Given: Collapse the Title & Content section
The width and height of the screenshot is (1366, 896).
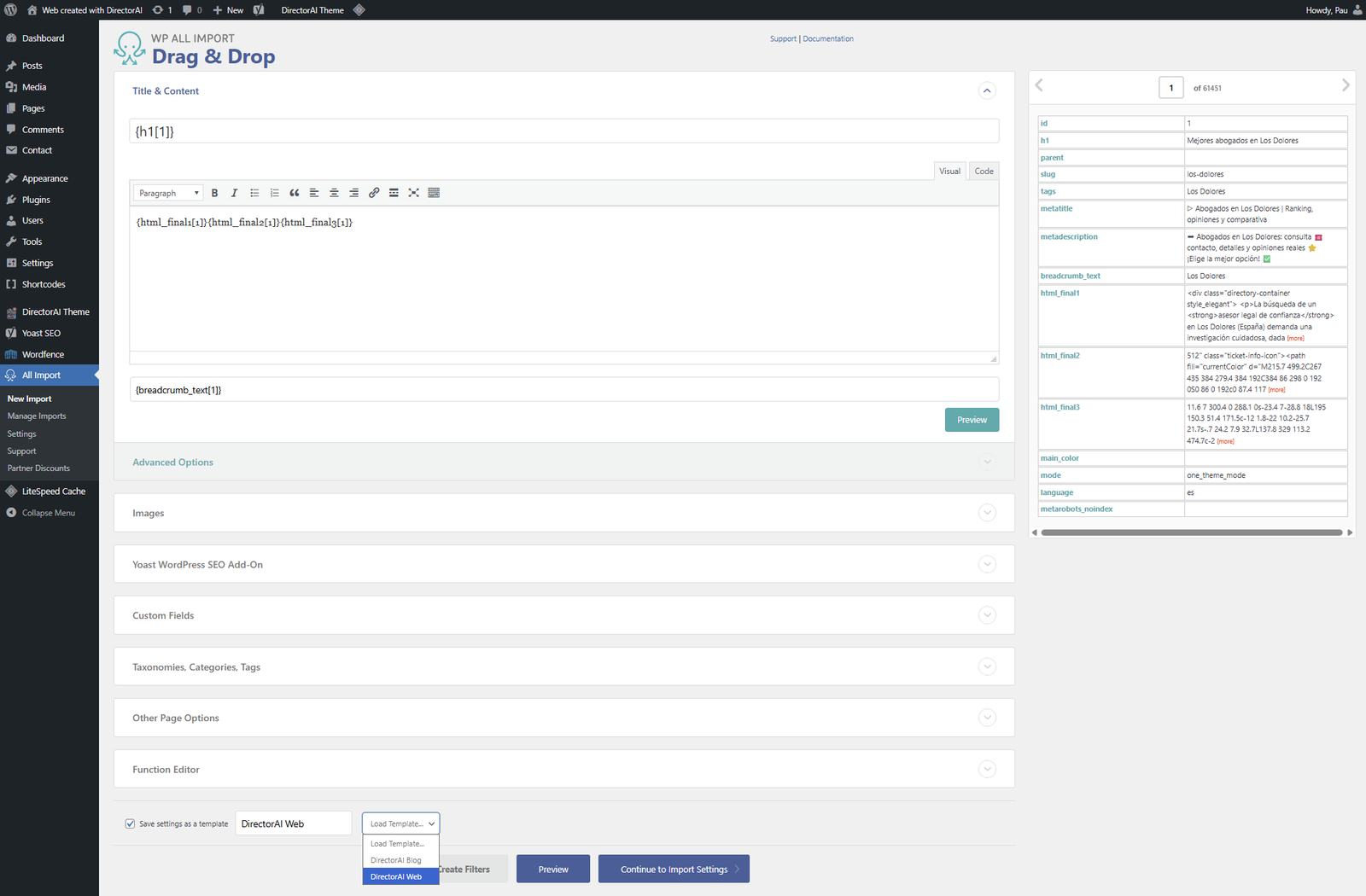Looking at the screenshot, I should (987, 90).
